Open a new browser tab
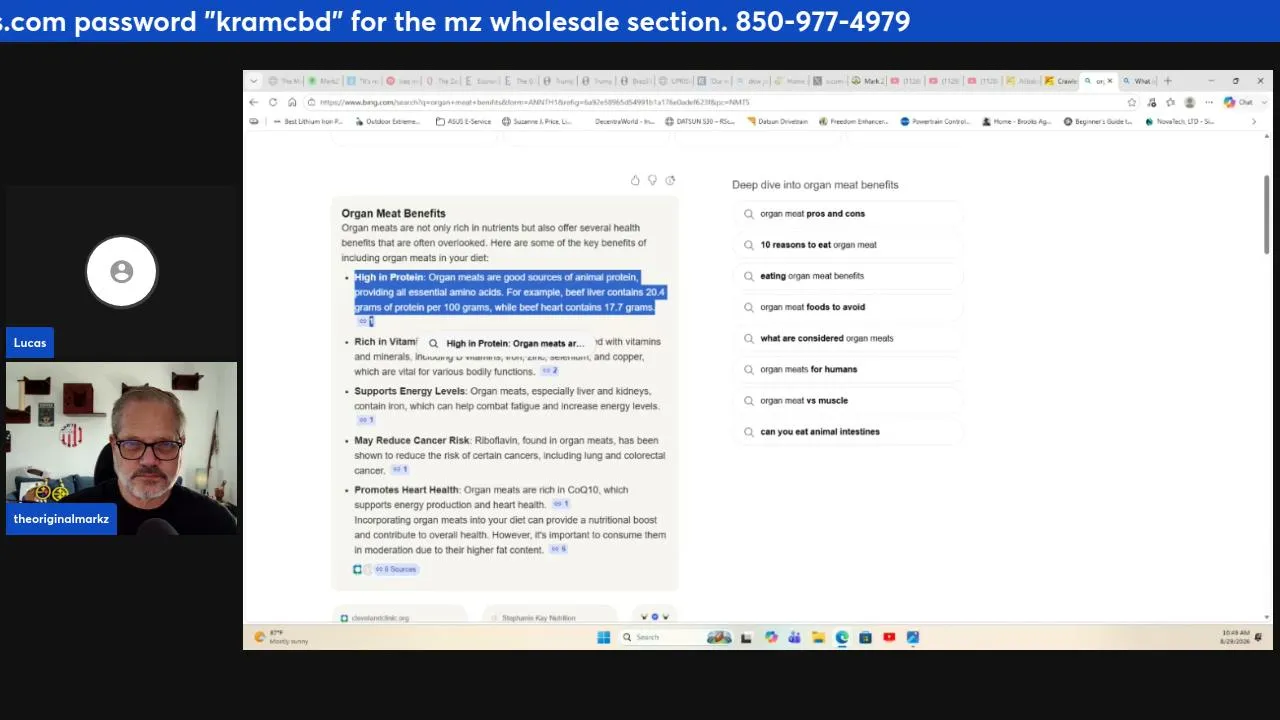The width and height of the screenshot is (1280, 720). (1167, 81)
